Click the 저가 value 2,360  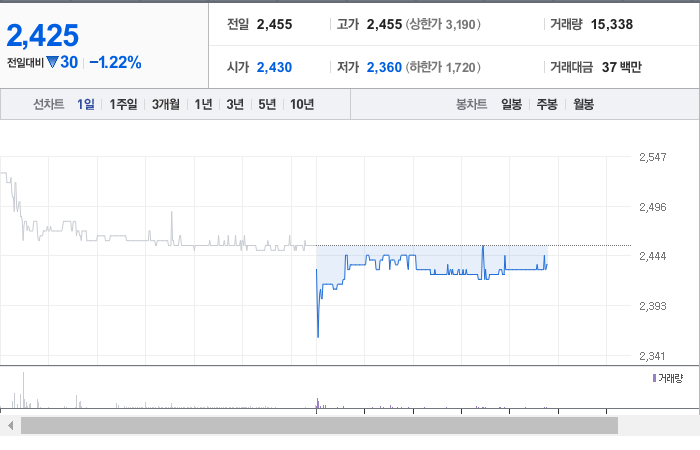(x=384, y=67)
